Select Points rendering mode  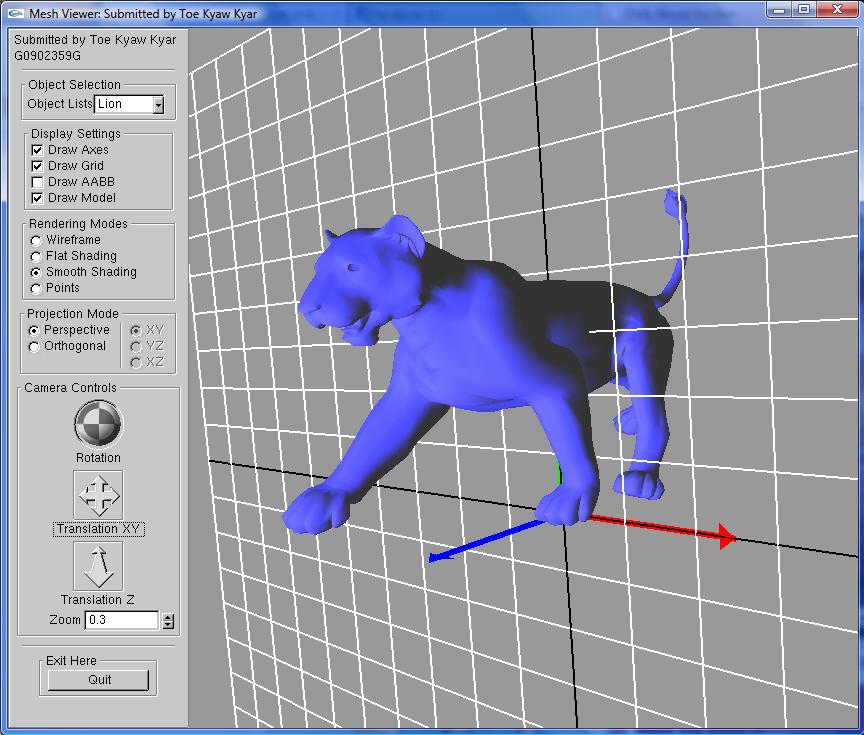coord(36,288)
